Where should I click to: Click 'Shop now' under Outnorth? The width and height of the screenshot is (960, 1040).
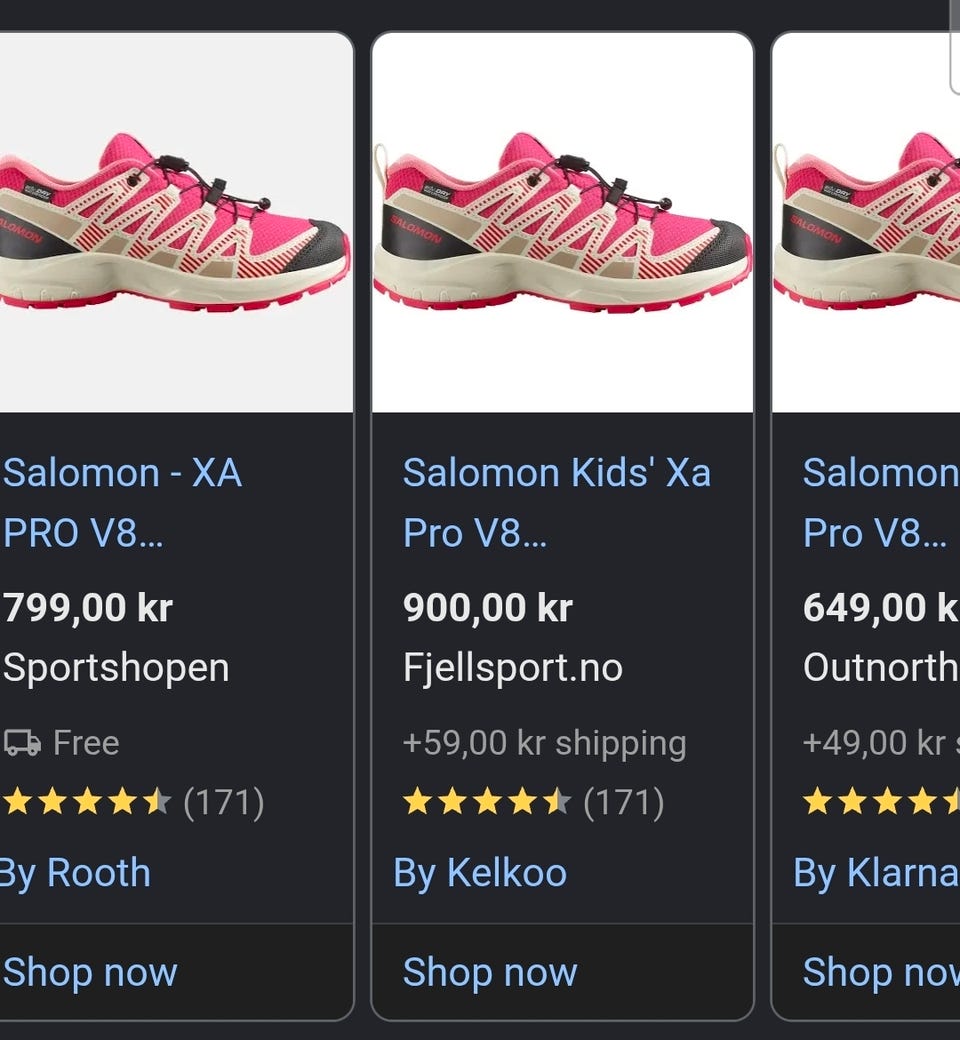click(x=881, y=972)
